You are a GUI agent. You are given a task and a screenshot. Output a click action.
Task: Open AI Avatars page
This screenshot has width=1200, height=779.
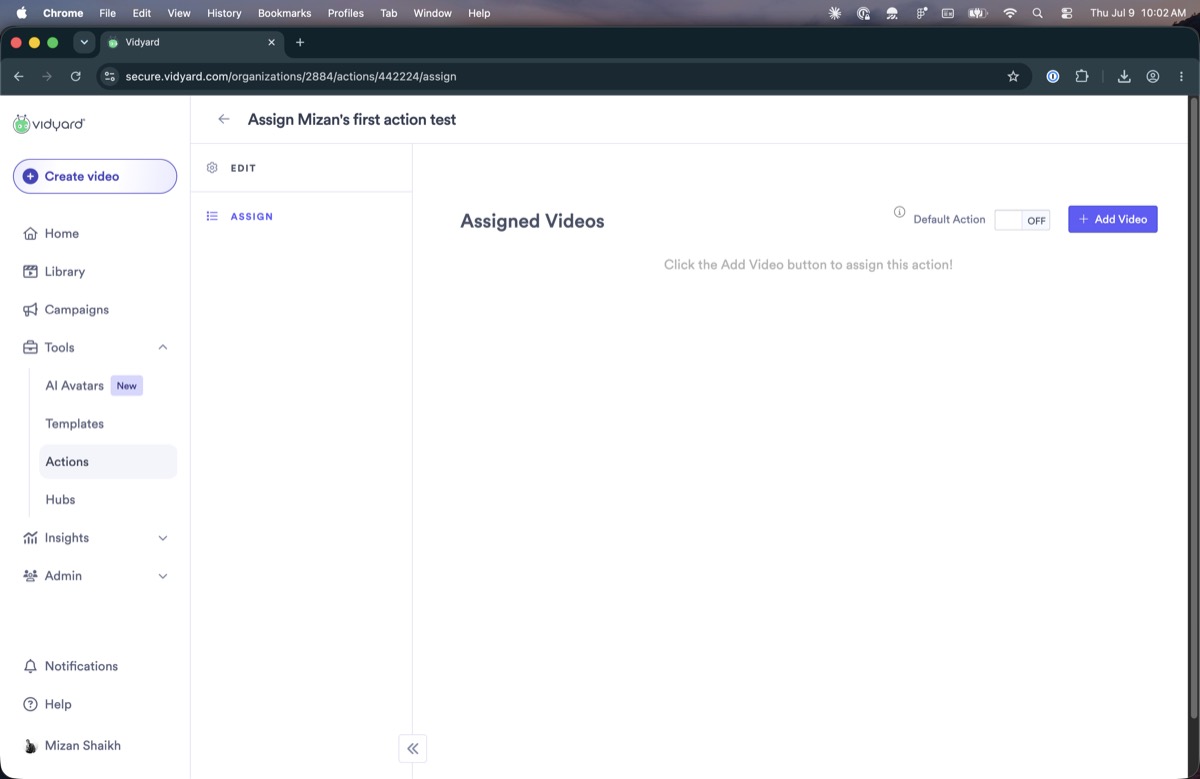click(108, 385)
